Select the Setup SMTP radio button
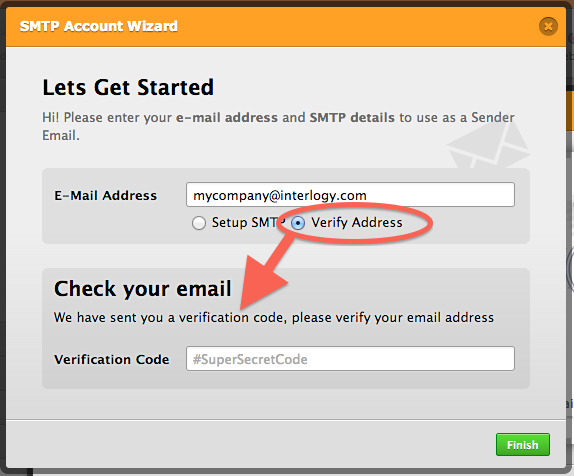 pyautogui.click(x=199, y=223)
